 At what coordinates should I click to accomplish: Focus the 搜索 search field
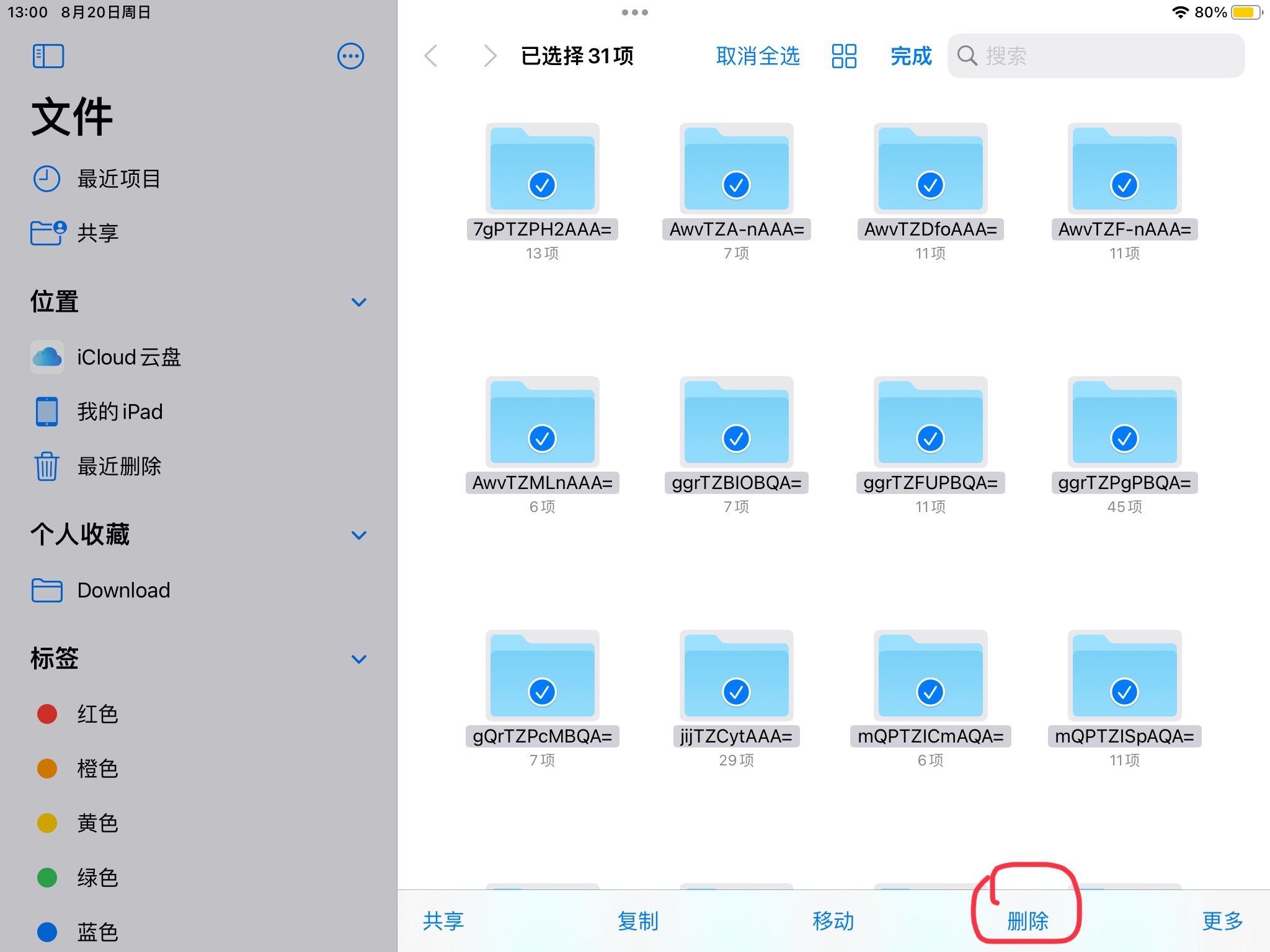pyautogui.click(x=1096, y=56)
